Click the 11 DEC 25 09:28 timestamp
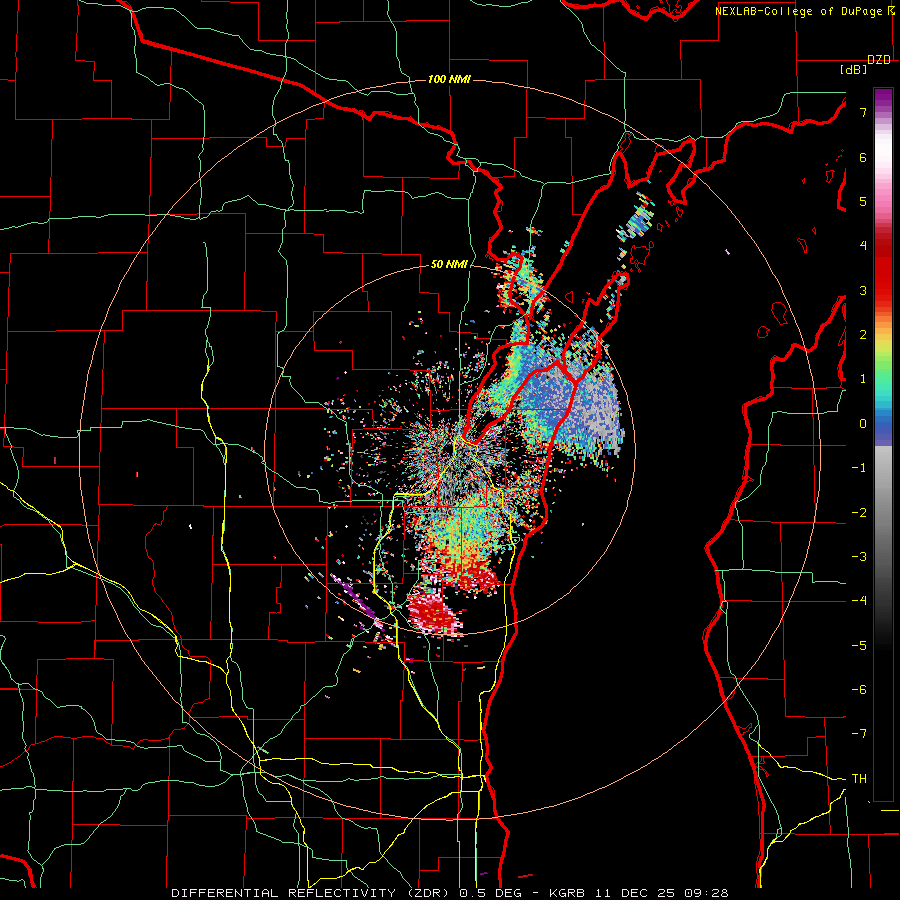 [x=660, y=893]
